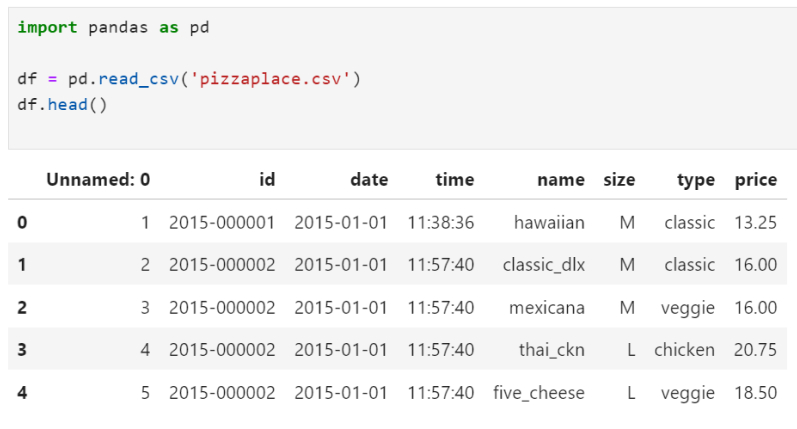Select the 'hawaiian' name cell

coord(549,222)
